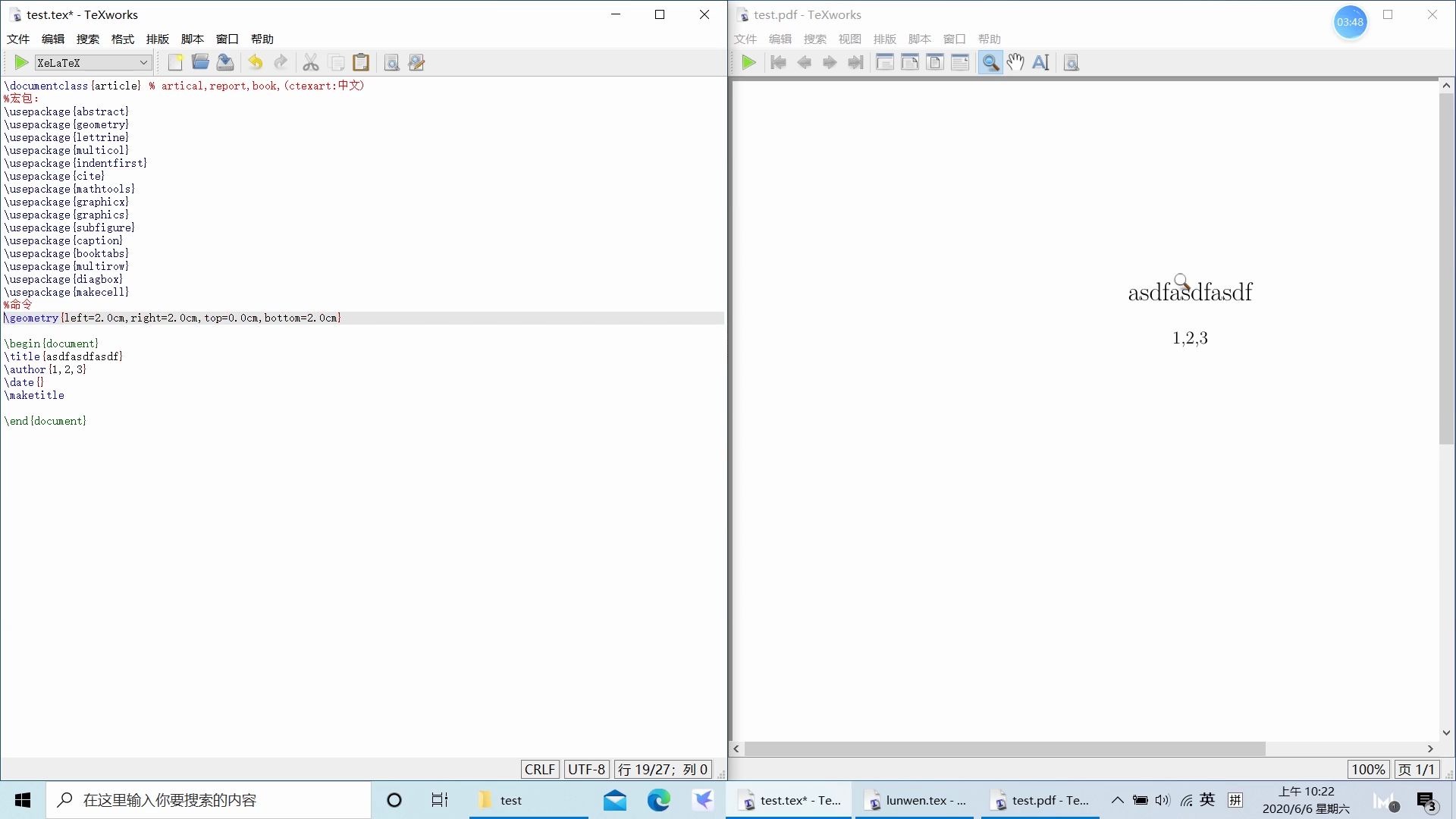1456x819 pixels.
Task: Show hidden system tray icons
Action: 1117,800
